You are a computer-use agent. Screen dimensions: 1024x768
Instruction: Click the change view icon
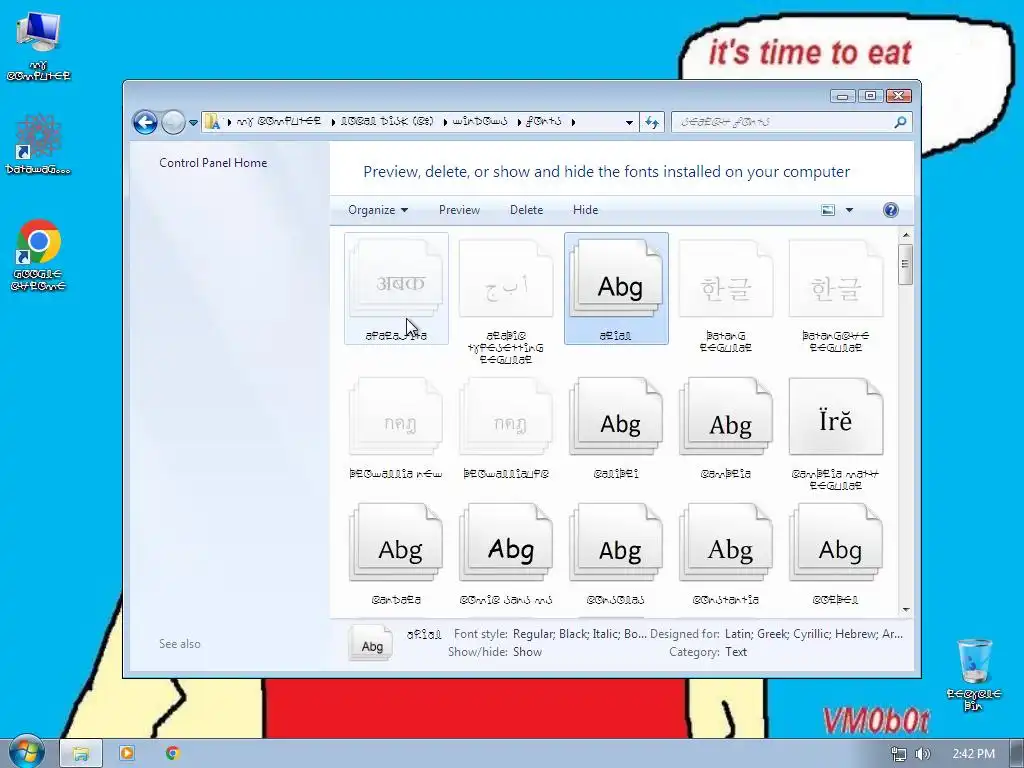[x=828, y=210]
